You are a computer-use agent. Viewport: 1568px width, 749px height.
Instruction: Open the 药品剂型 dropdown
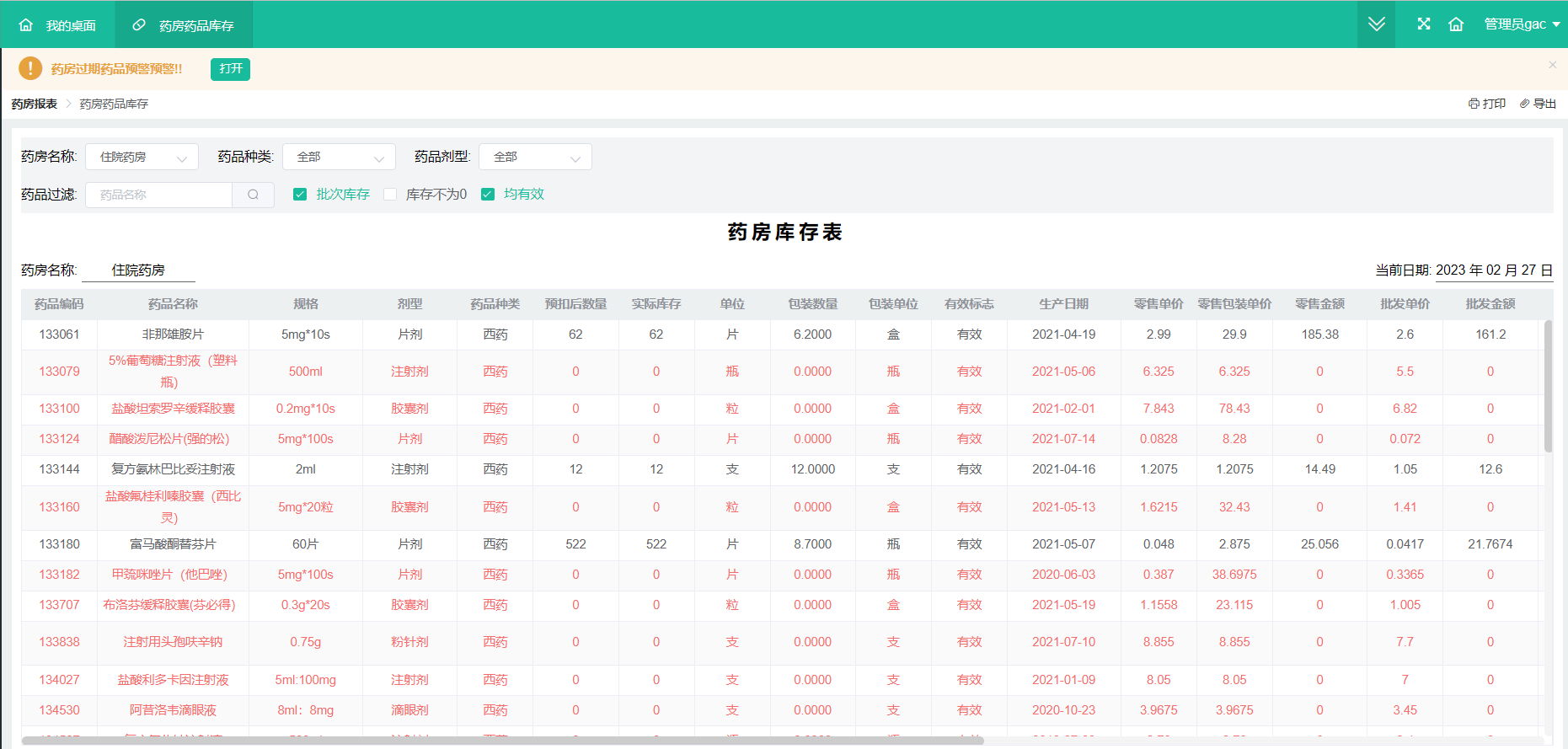(535, 157)
